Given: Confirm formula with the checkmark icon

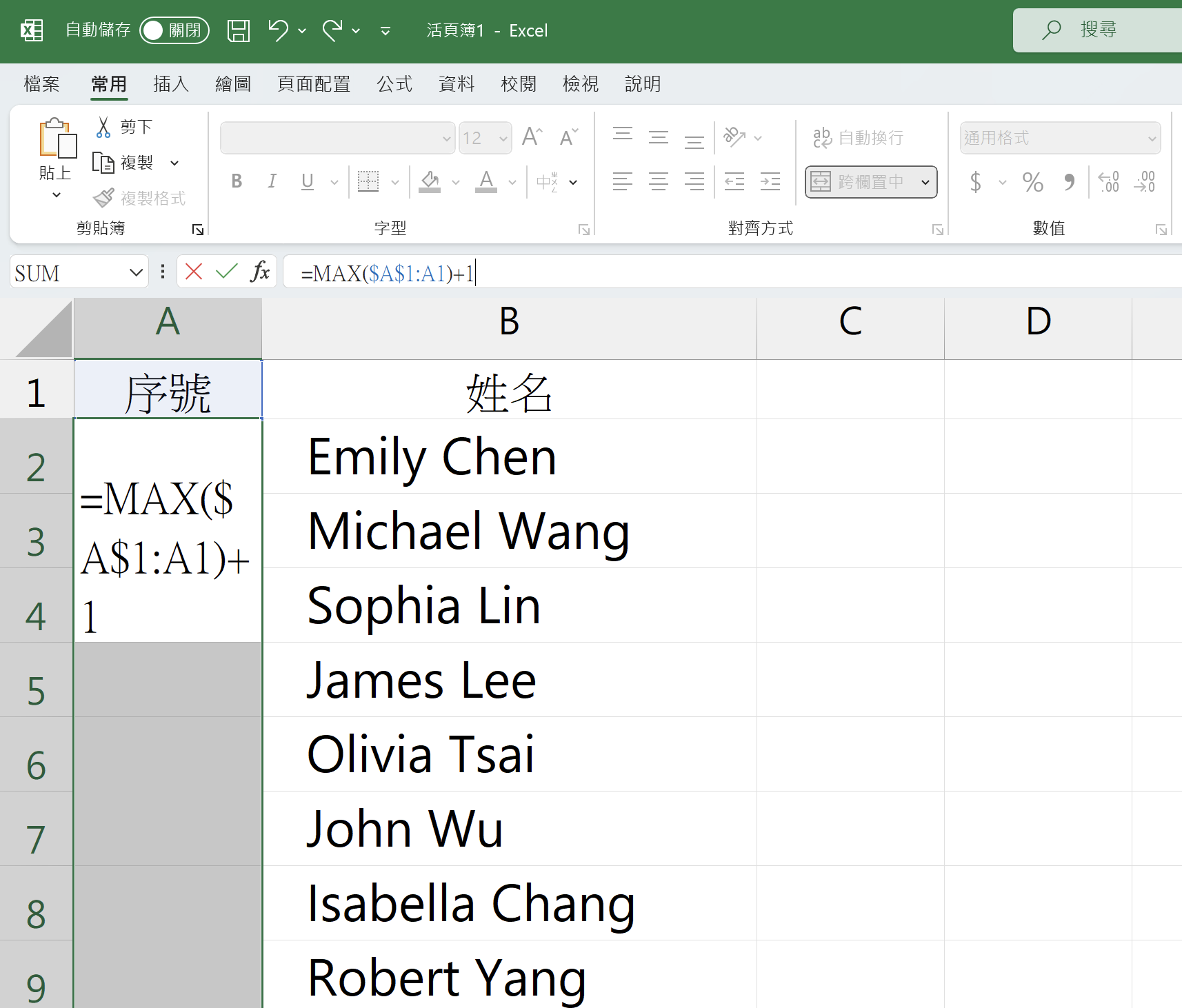Looking at the screenshot, I should (x=226, y=272).
